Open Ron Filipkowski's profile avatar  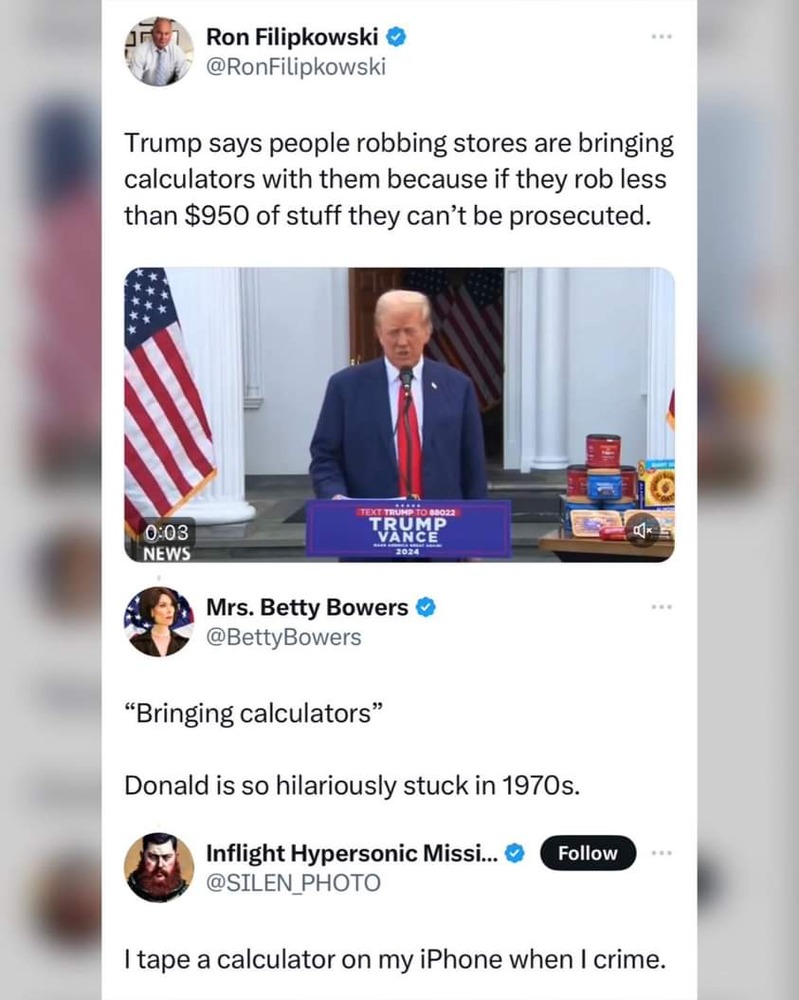pyautogui.click(x=158, y=52)
